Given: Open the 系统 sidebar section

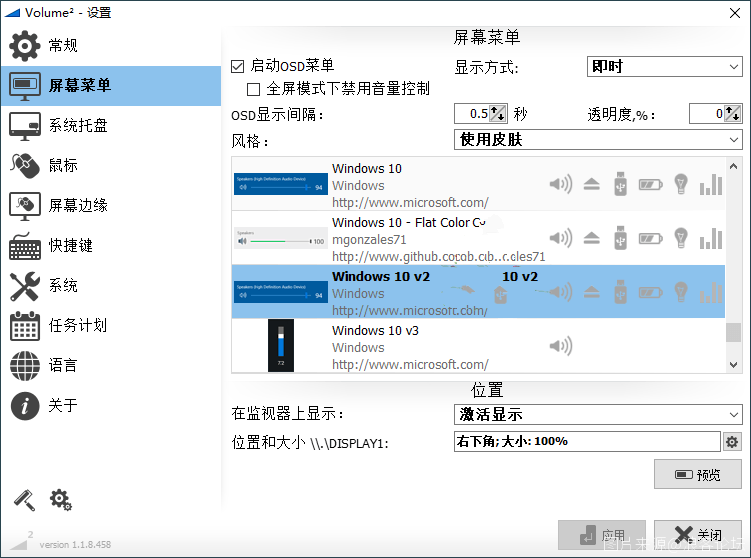Looking at the screenshot, I should point(111,285).
